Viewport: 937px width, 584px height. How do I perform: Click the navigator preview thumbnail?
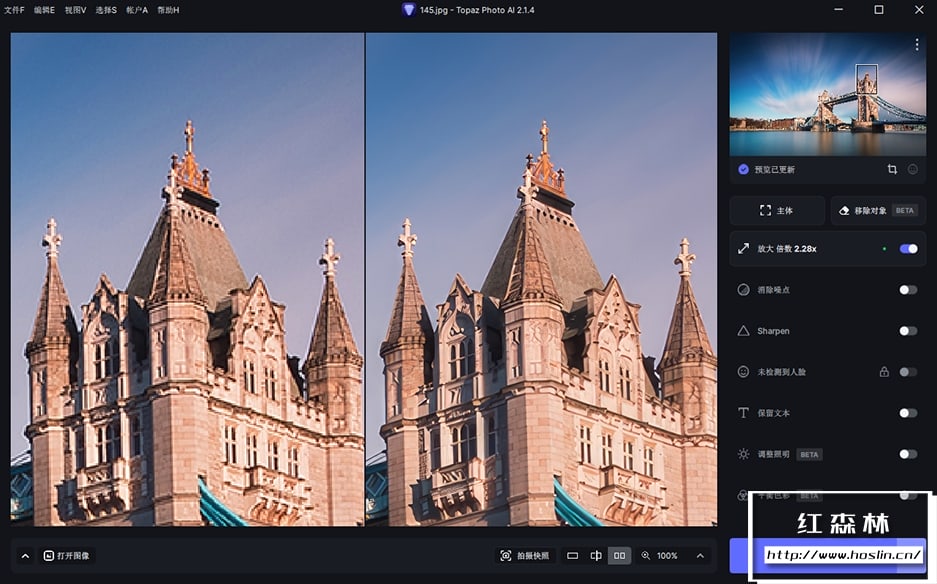[828, 94]
